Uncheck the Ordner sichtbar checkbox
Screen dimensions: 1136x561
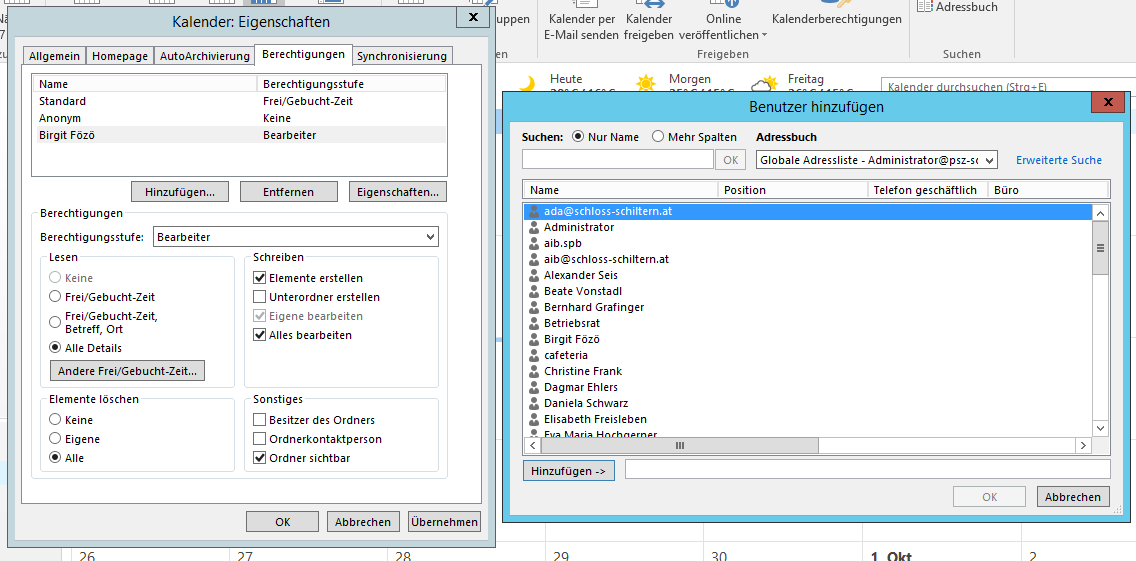point(260,458)
